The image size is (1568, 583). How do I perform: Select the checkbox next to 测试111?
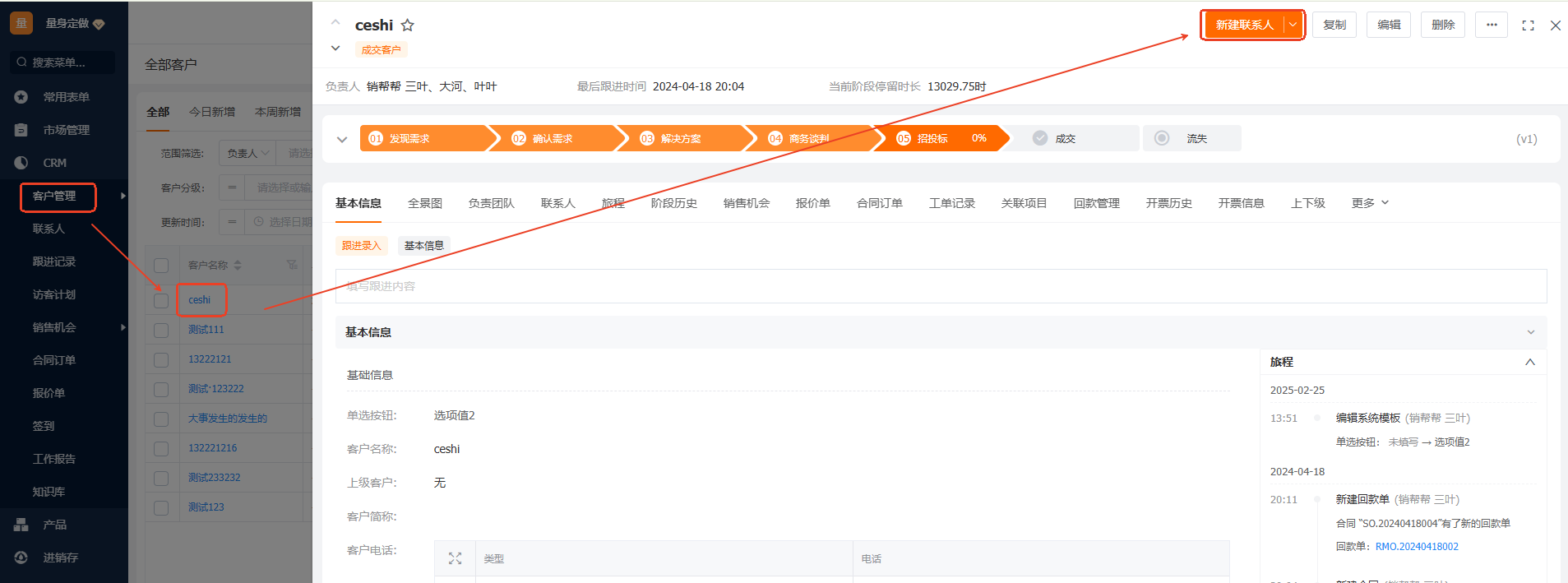[161, 330]
